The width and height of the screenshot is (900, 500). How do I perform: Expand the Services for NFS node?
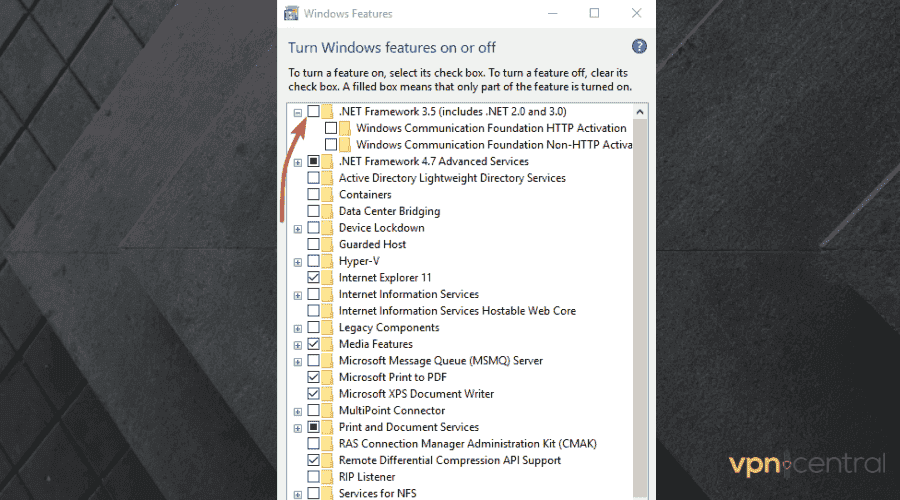pos(297,495)
